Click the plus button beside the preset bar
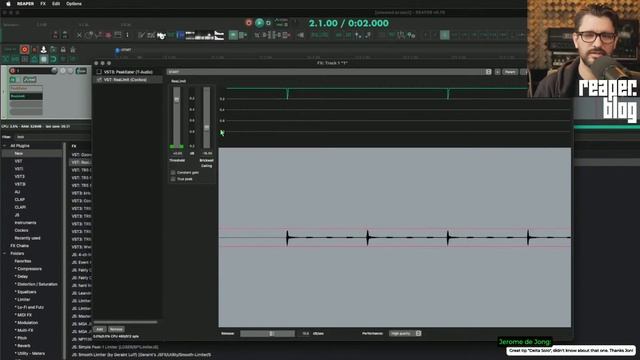 point(498,72)
